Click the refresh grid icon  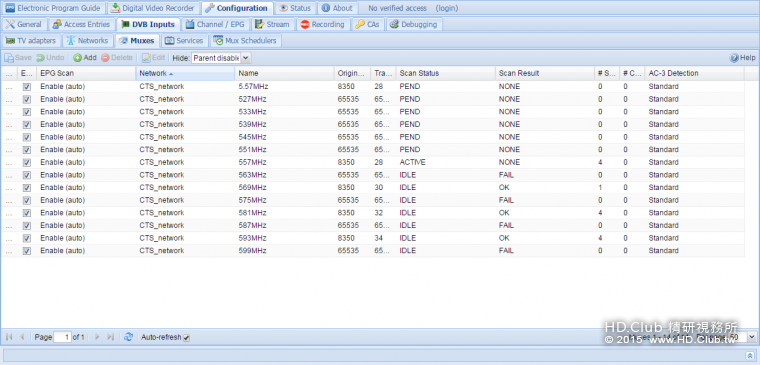tap(128, 337)
